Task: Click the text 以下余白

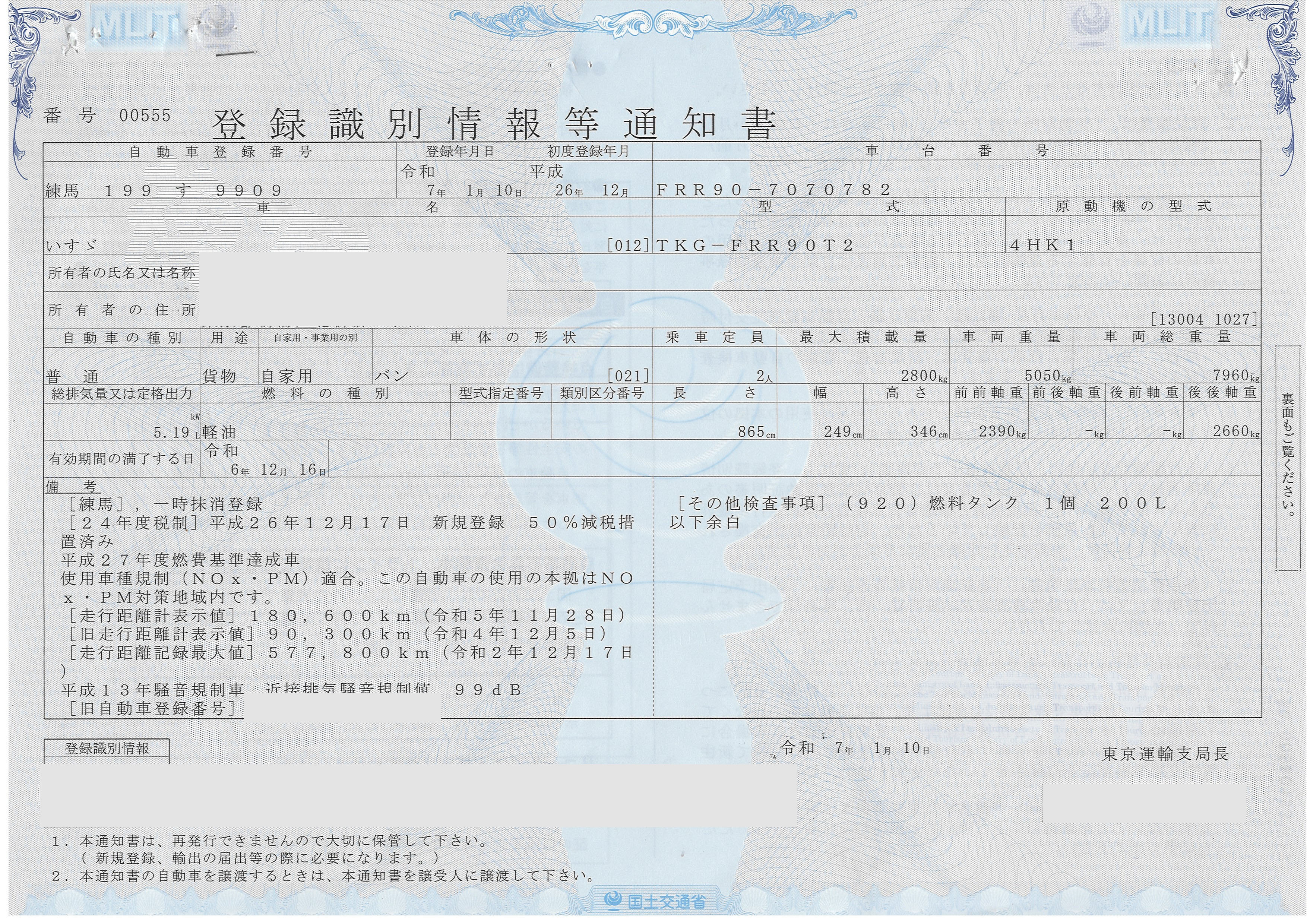Action: 705,522
